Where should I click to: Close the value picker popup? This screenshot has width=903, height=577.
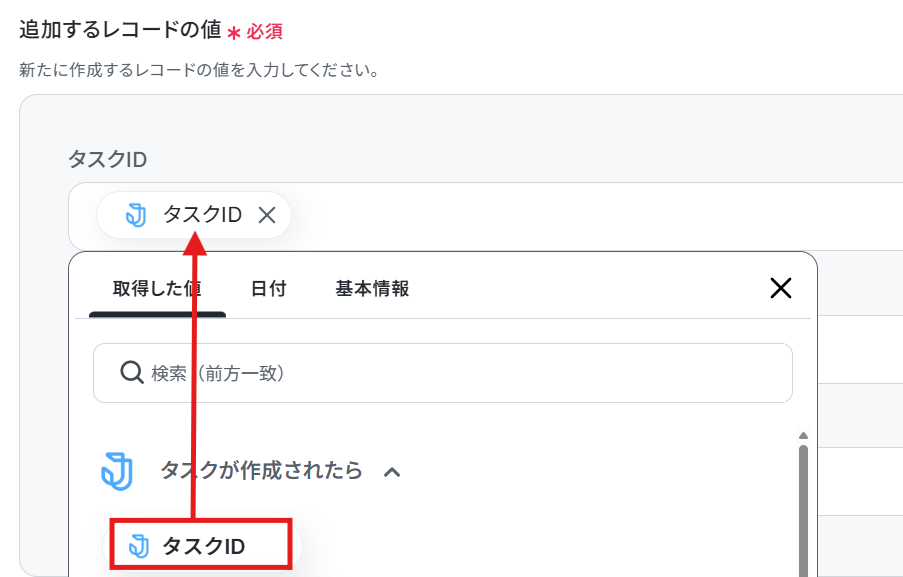click(x=780, y=288)
